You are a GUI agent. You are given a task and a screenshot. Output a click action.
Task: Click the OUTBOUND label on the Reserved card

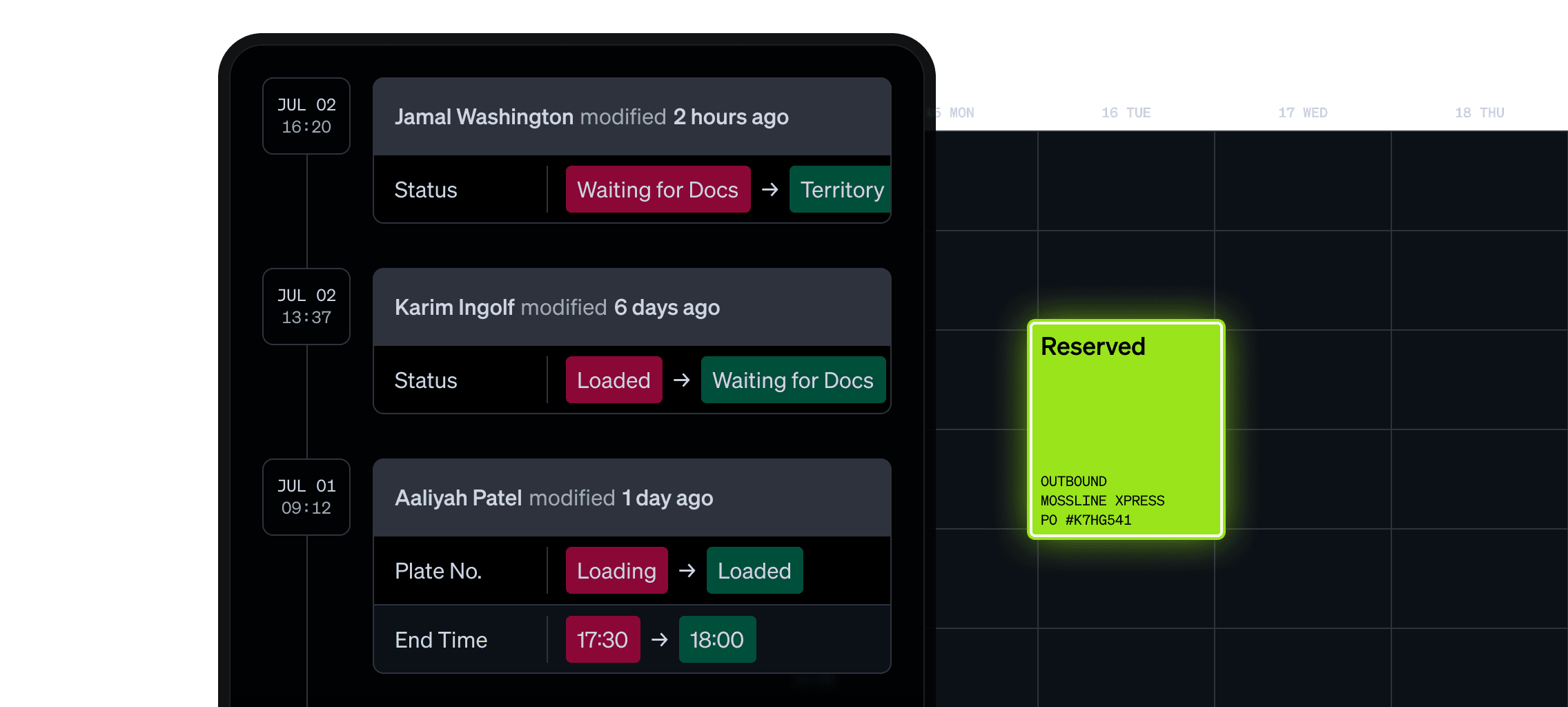(1073, 481)
